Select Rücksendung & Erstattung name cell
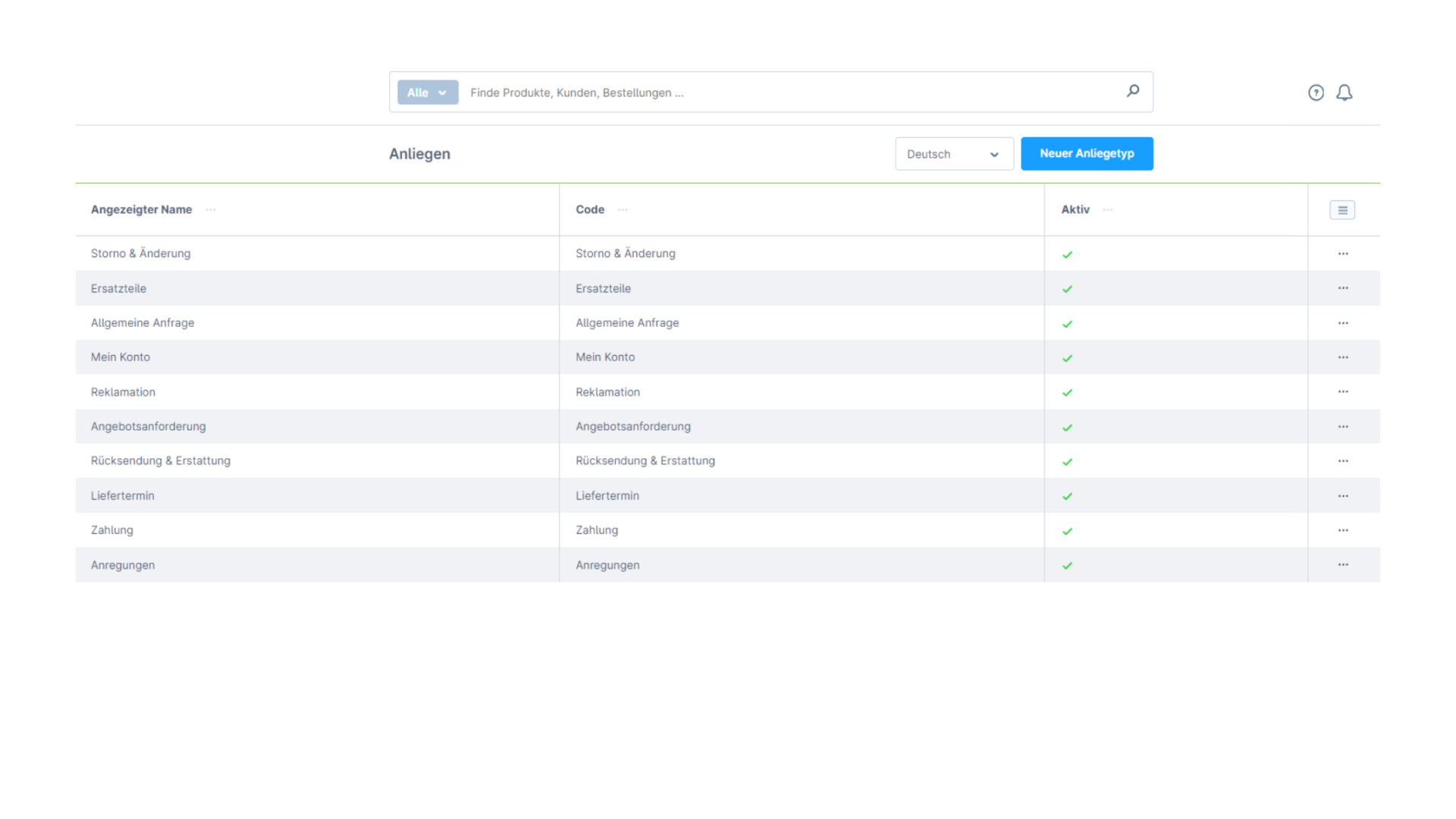Viewport: 1456px width, 819px height. click(317, 461)
